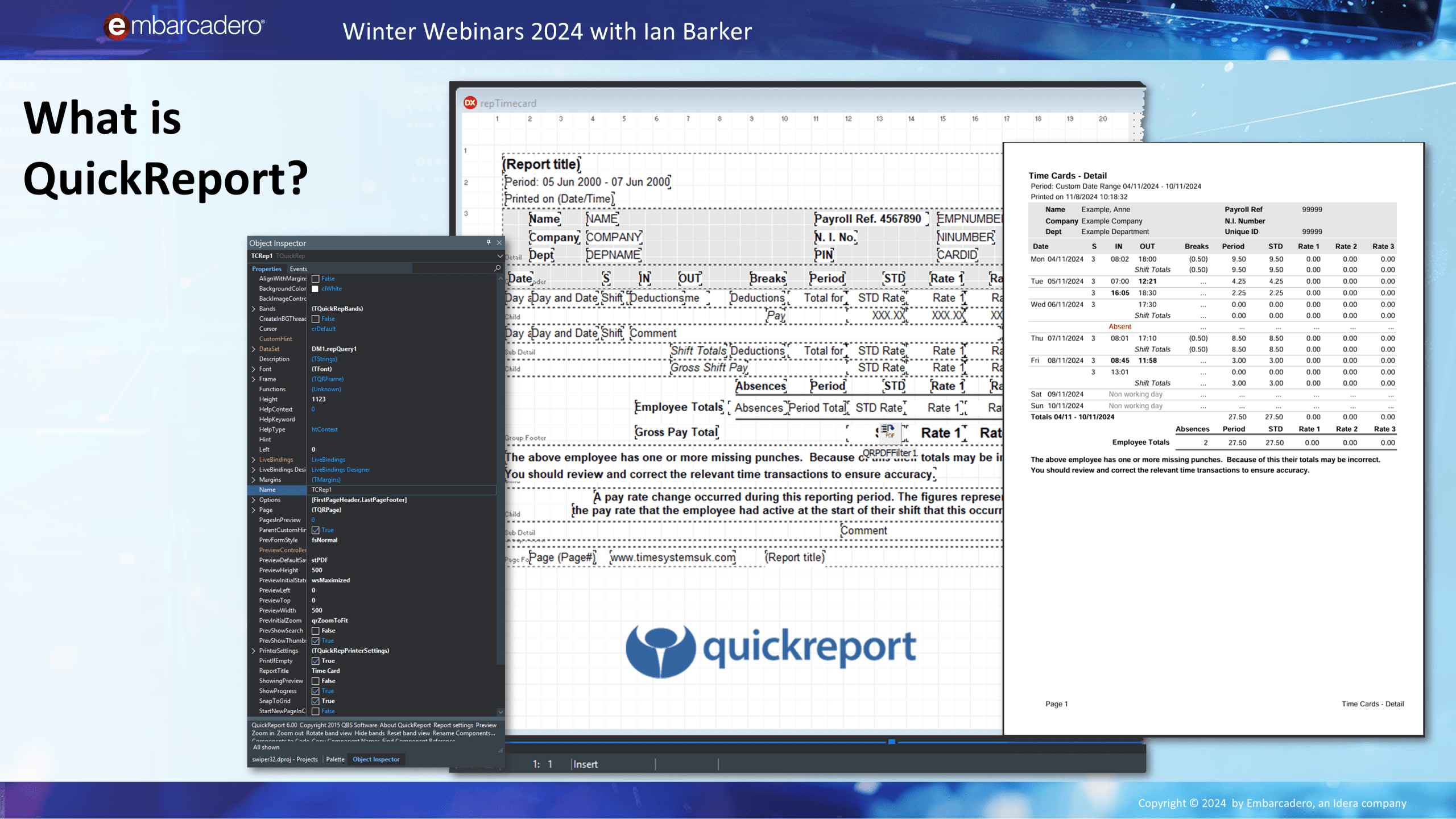1456x819 pixels.
Task: Uncheck the PrintIfEmpty checkbox
Action: tap(316, 661)
